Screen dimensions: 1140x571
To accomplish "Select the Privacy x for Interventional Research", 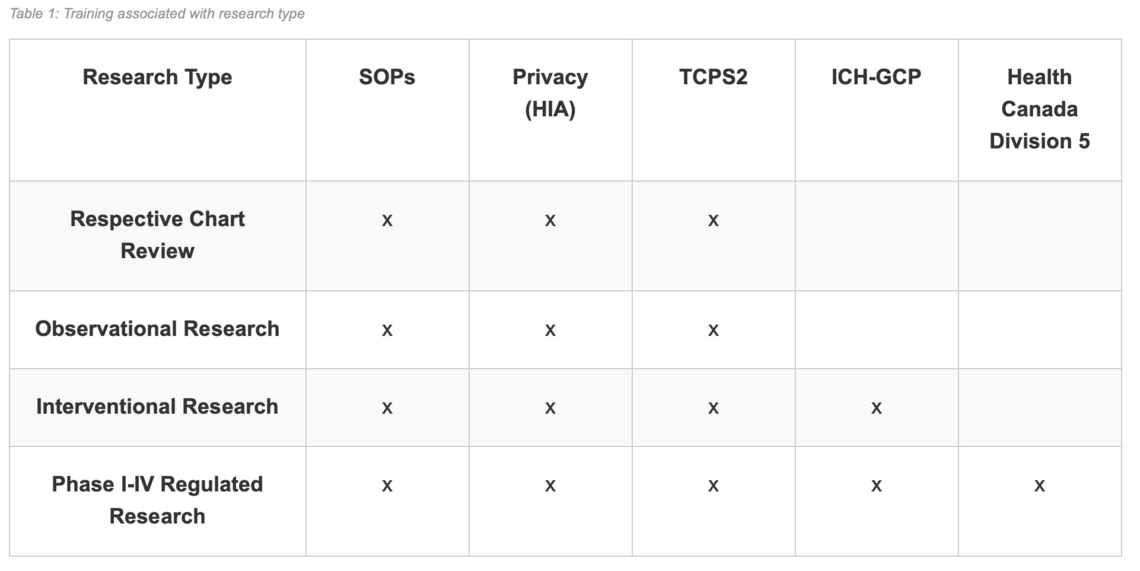I will 550,408.
